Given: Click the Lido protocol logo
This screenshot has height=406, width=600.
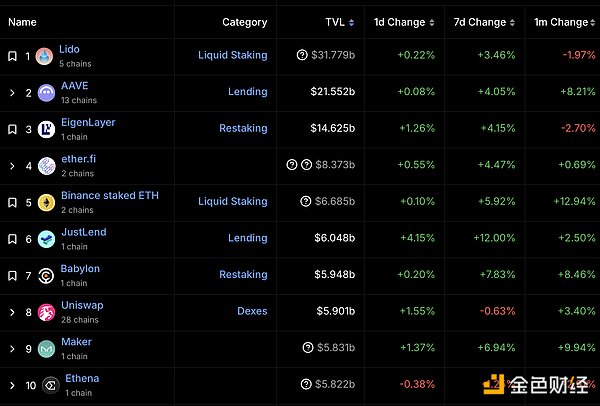Looking at the screenshot, I should pyautogui.click(x=45, y=56).
